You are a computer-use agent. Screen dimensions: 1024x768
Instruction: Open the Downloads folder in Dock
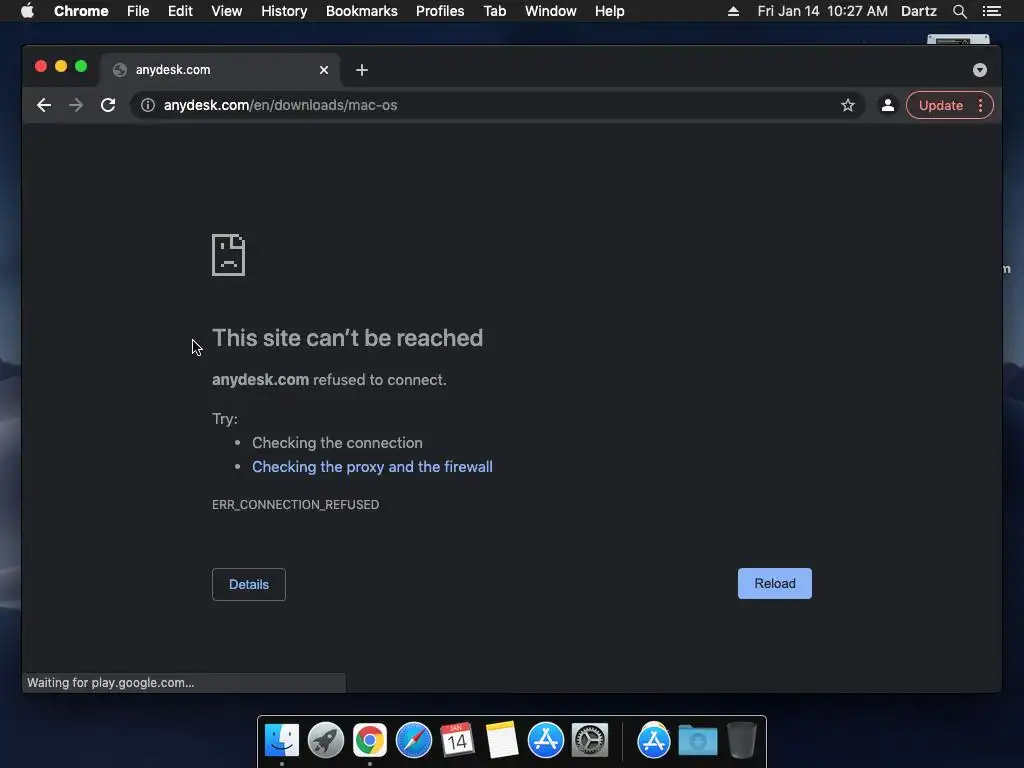697,740
